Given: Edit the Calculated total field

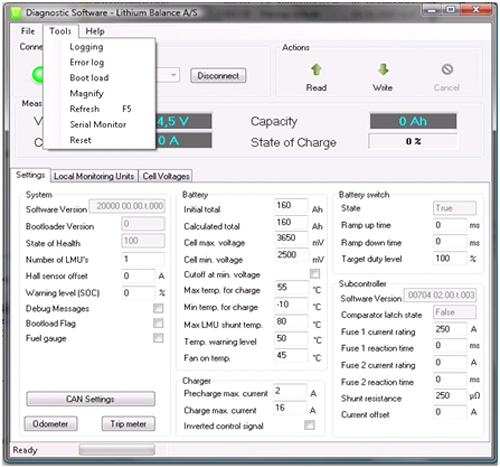Looking at the screenshot, I should point(291,222).
